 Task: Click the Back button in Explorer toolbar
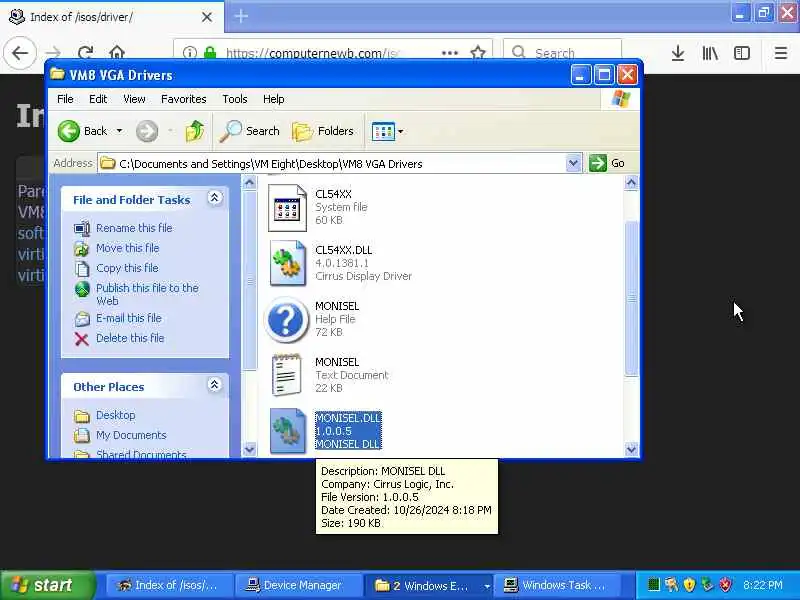(82, 131)
